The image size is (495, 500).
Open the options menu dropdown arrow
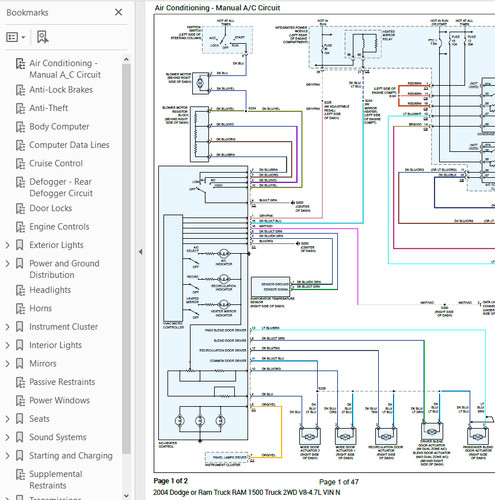coord(23,37)
